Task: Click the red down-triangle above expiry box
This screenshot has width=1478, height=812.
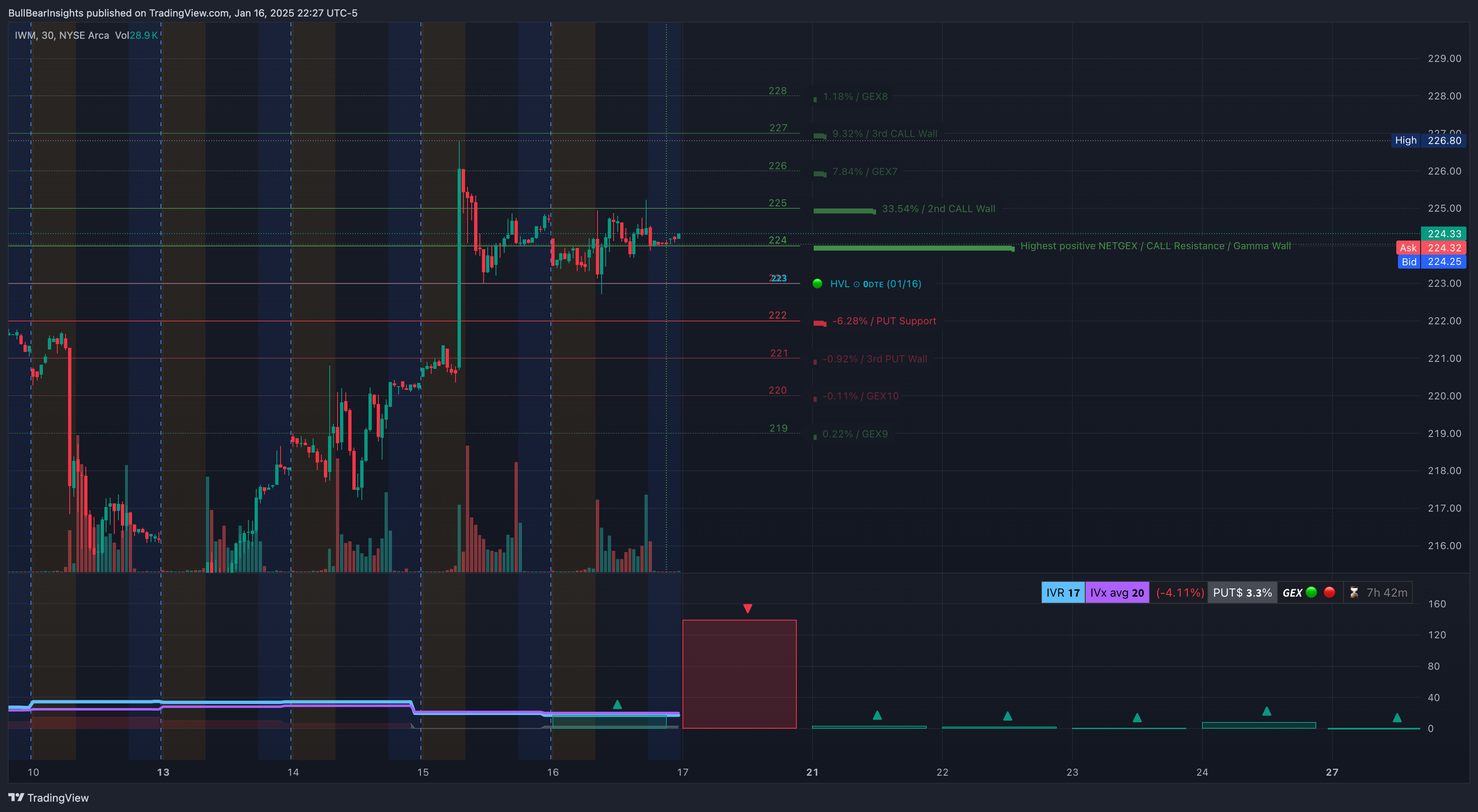Action: coord(748,608)
